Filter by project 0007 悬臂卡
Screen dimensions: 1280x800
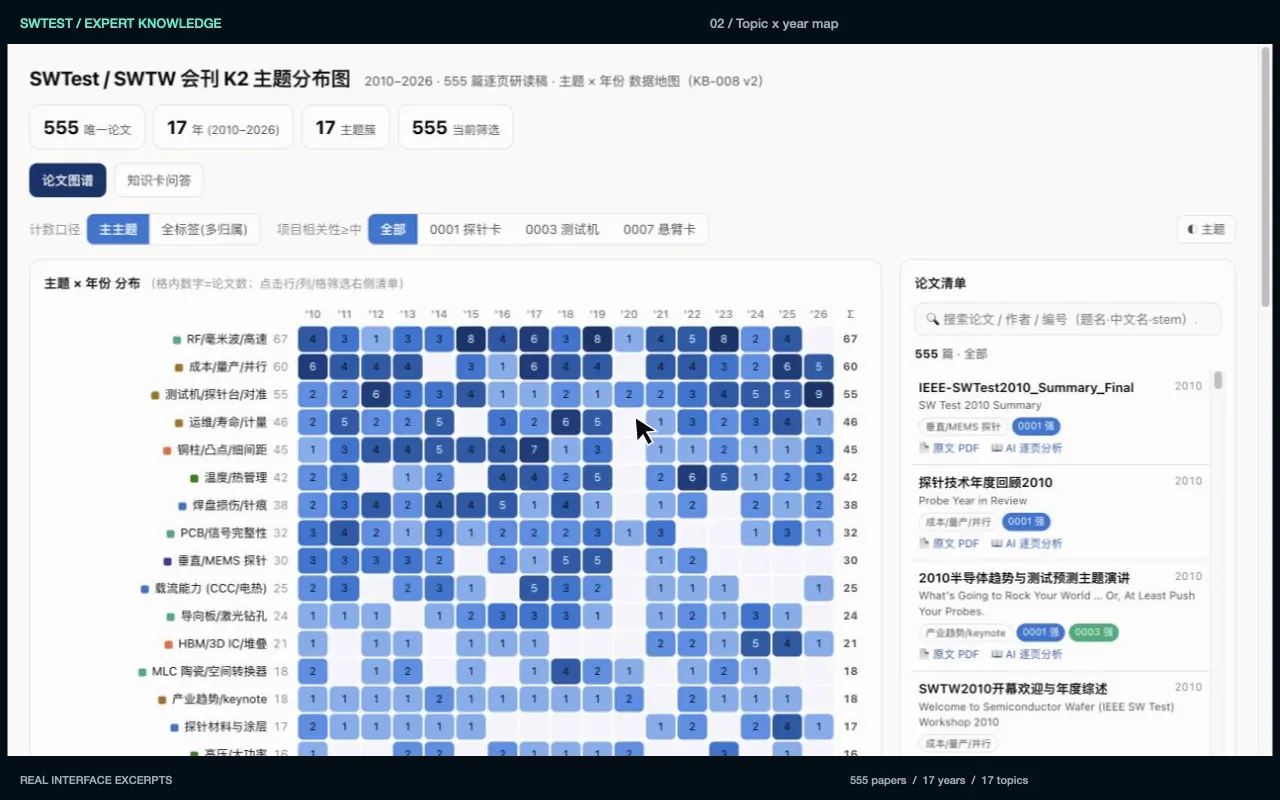click(659, 229)
